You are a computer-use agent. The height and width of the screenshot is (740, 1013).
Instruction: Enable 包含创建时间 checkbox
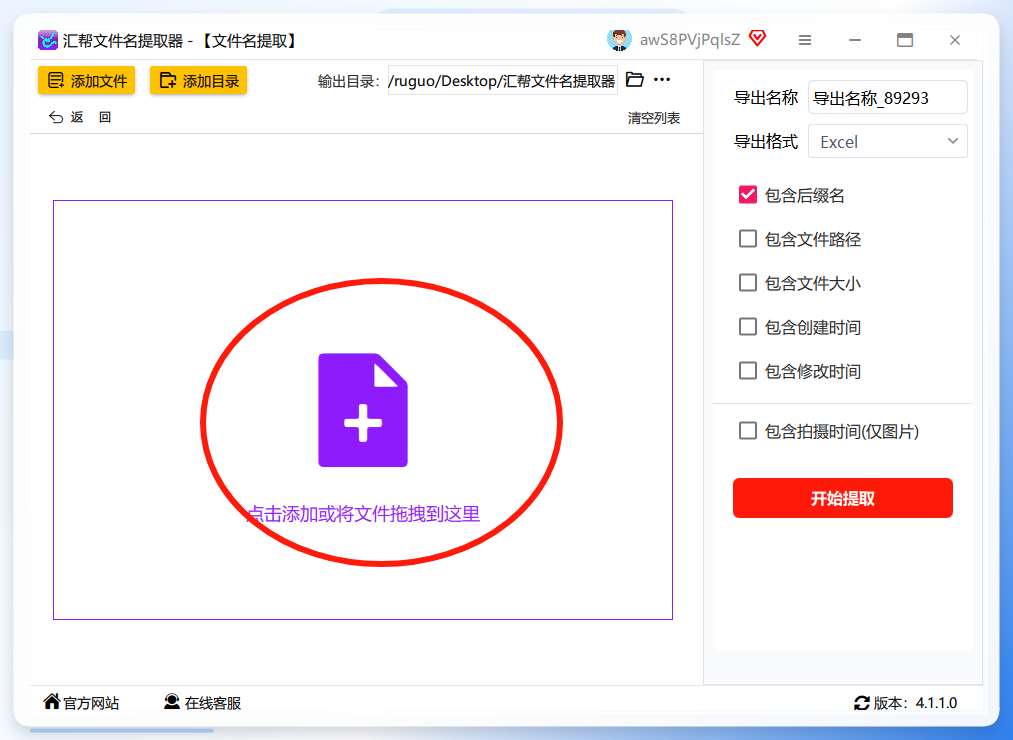click(x=747, y=326)
